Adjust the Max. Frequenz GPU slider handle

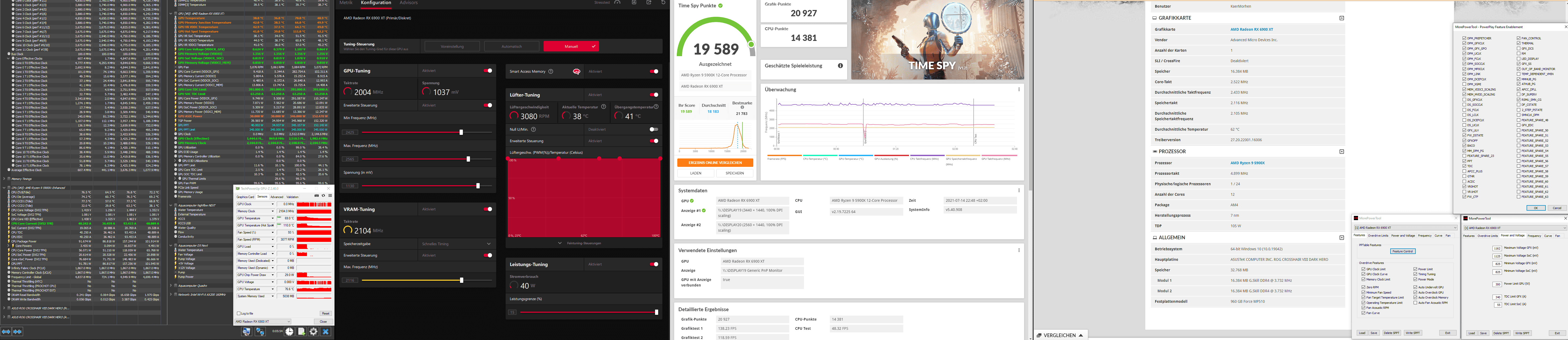[468, 159]
